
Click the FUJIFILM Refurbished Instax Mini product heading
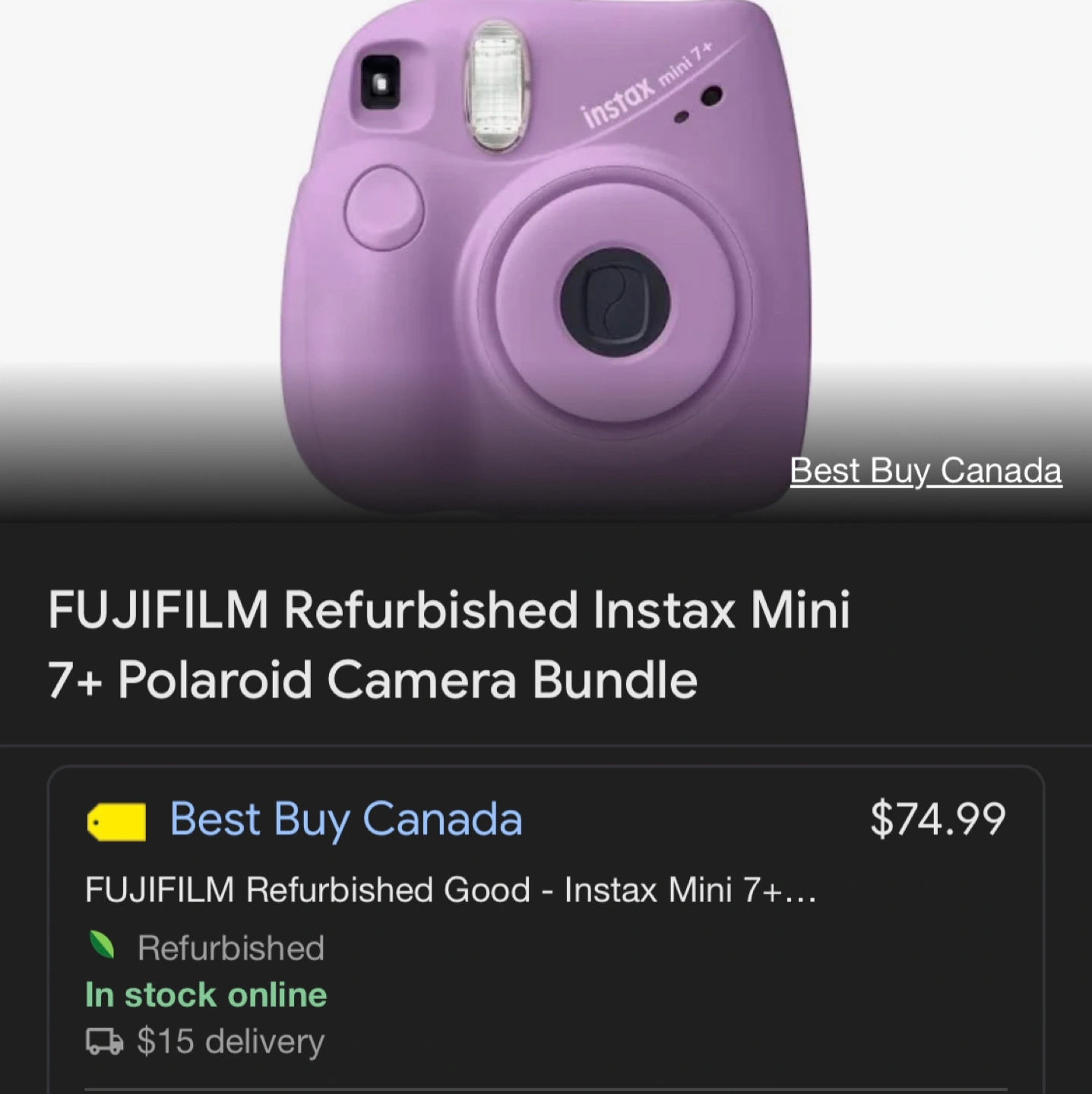point(448,610)
